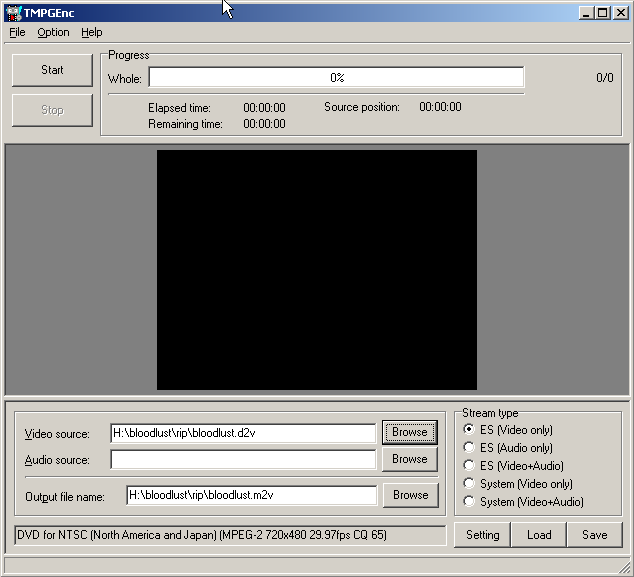Click the Output file name field
Viewport: 634px width, 577px height.
(x=251, y=495)
